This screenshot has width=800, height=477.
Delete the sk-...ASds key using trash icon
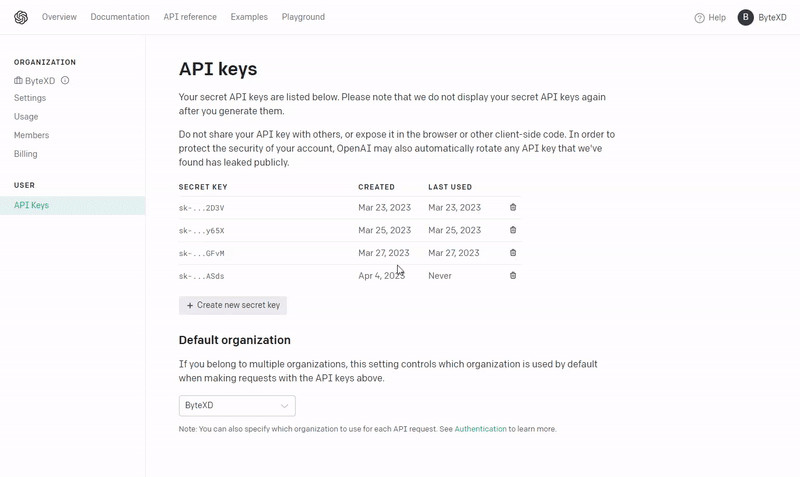tap(513, 275)
